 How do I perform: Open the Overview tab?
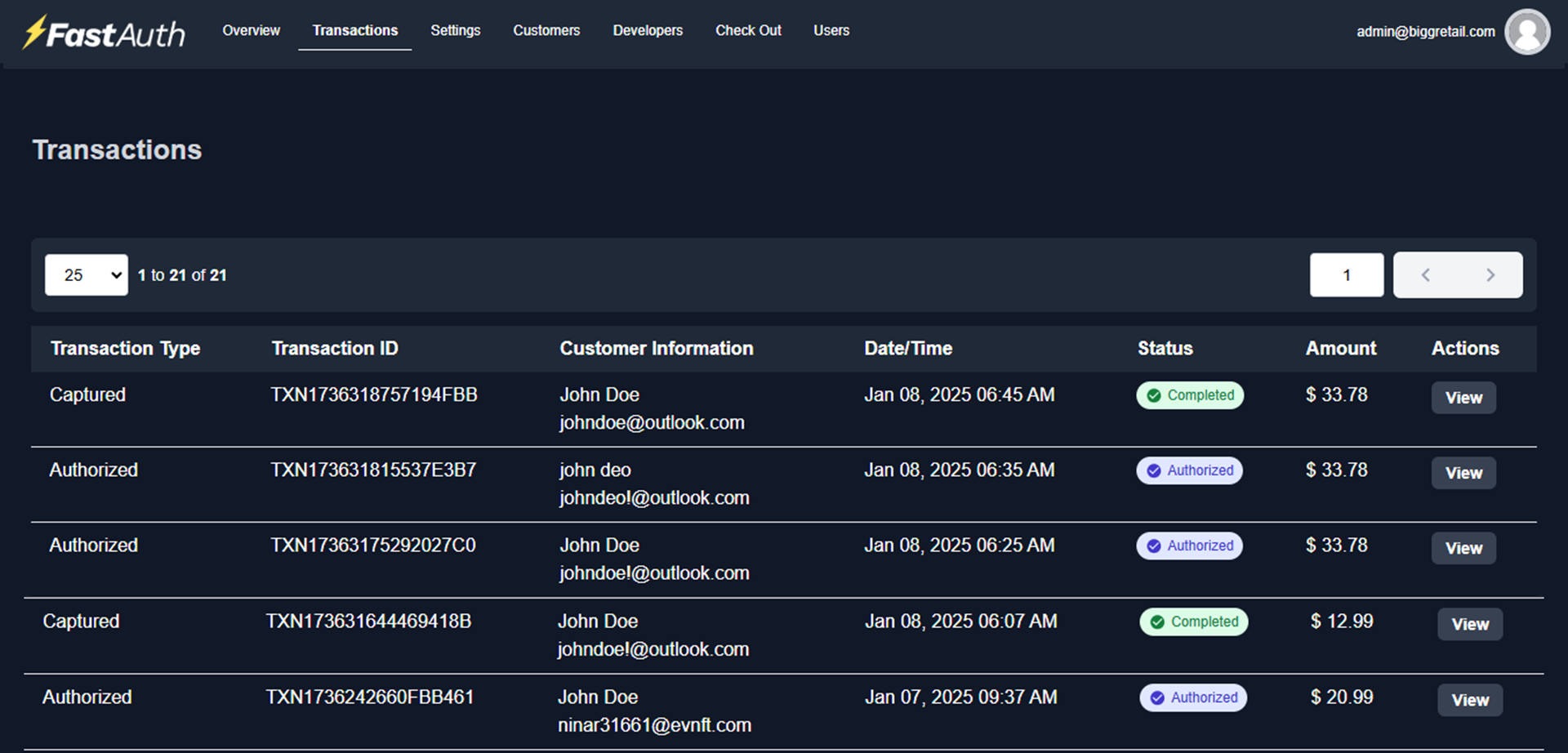(x=251, y=31)
